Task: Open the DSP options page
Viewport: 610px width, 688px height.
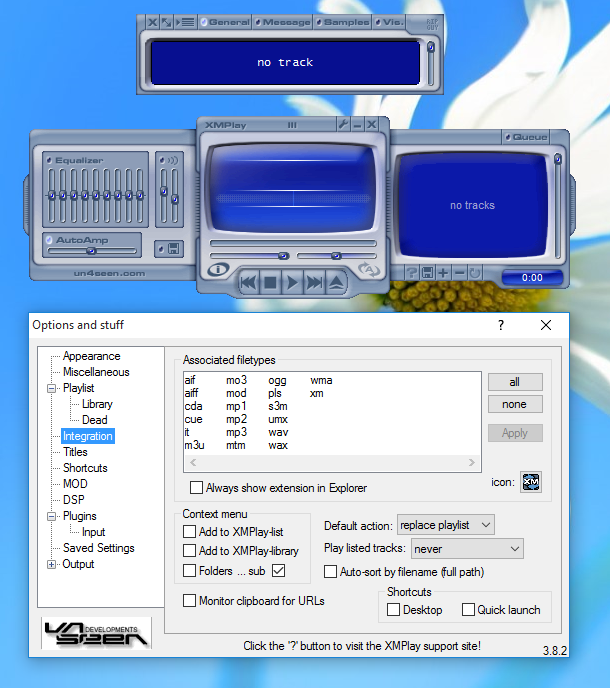Action: (x=74, y=500)
